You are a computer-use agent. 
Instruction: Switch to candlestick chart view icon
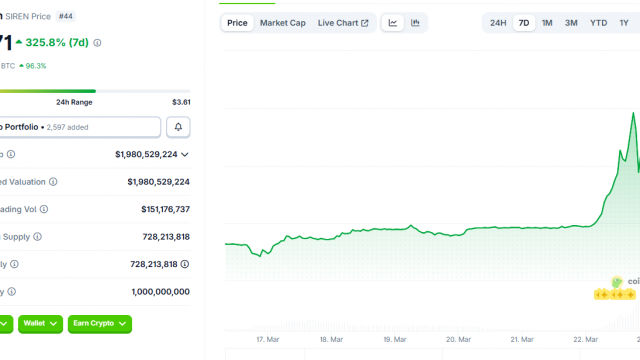pyautogui.click(x=415, y=23)
